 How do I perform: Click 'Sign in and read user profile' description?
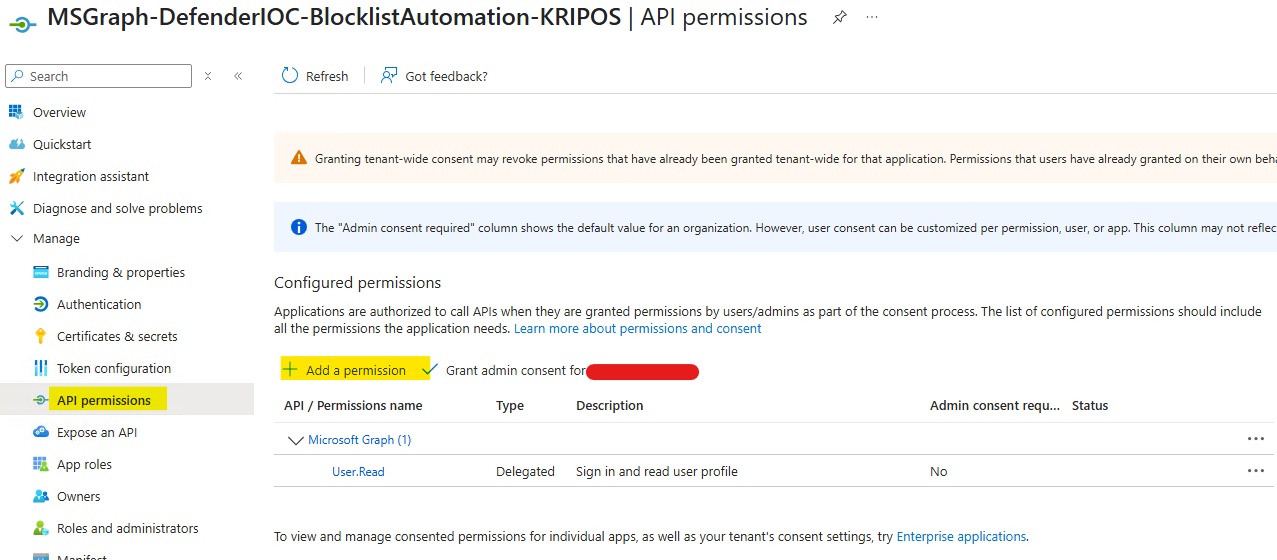[657, 471]
